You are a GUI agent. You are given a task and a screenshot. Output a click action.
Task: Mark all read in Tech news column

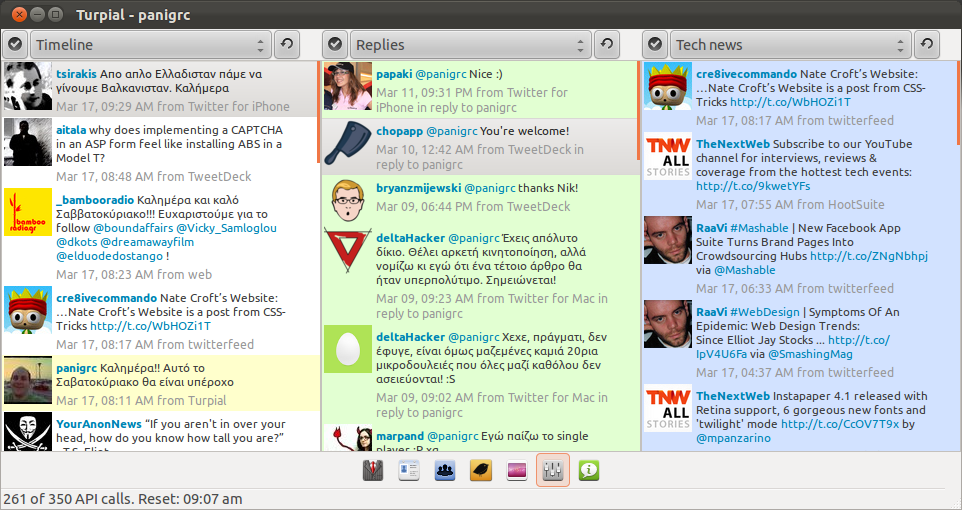(x=655, y=45)
